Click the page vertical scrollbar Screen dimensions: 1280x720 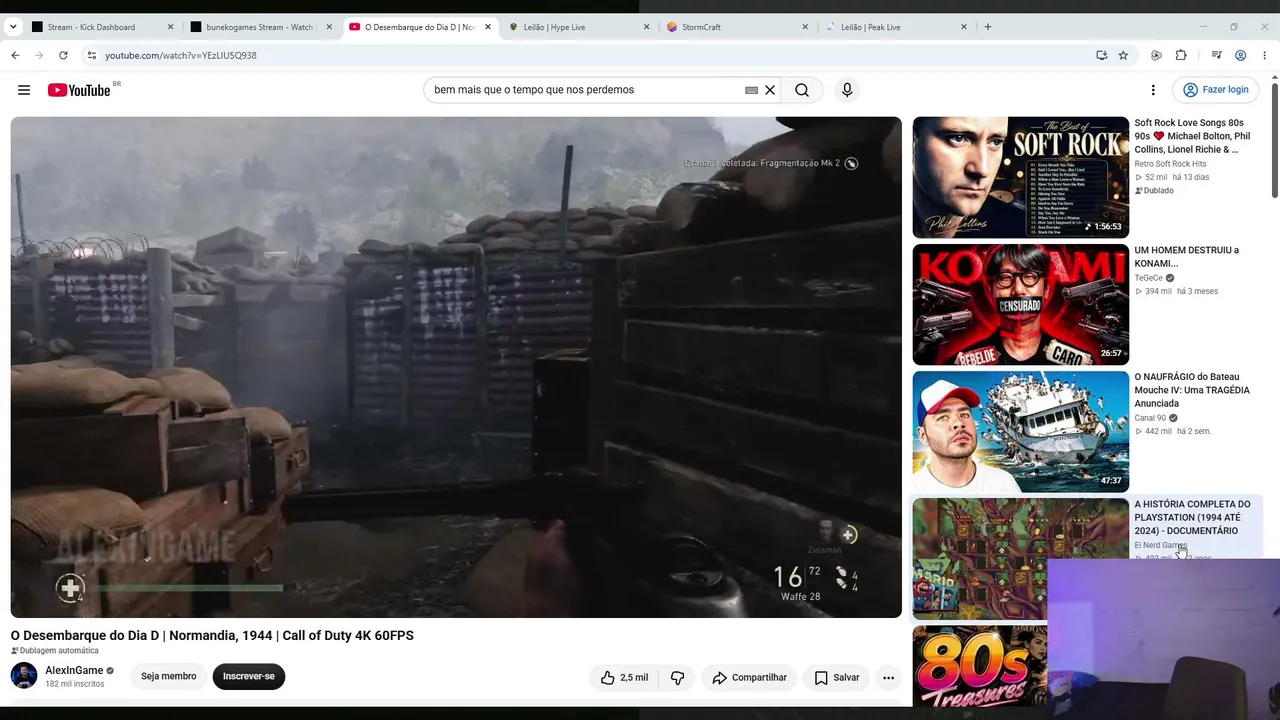[x=1274, y=140]
